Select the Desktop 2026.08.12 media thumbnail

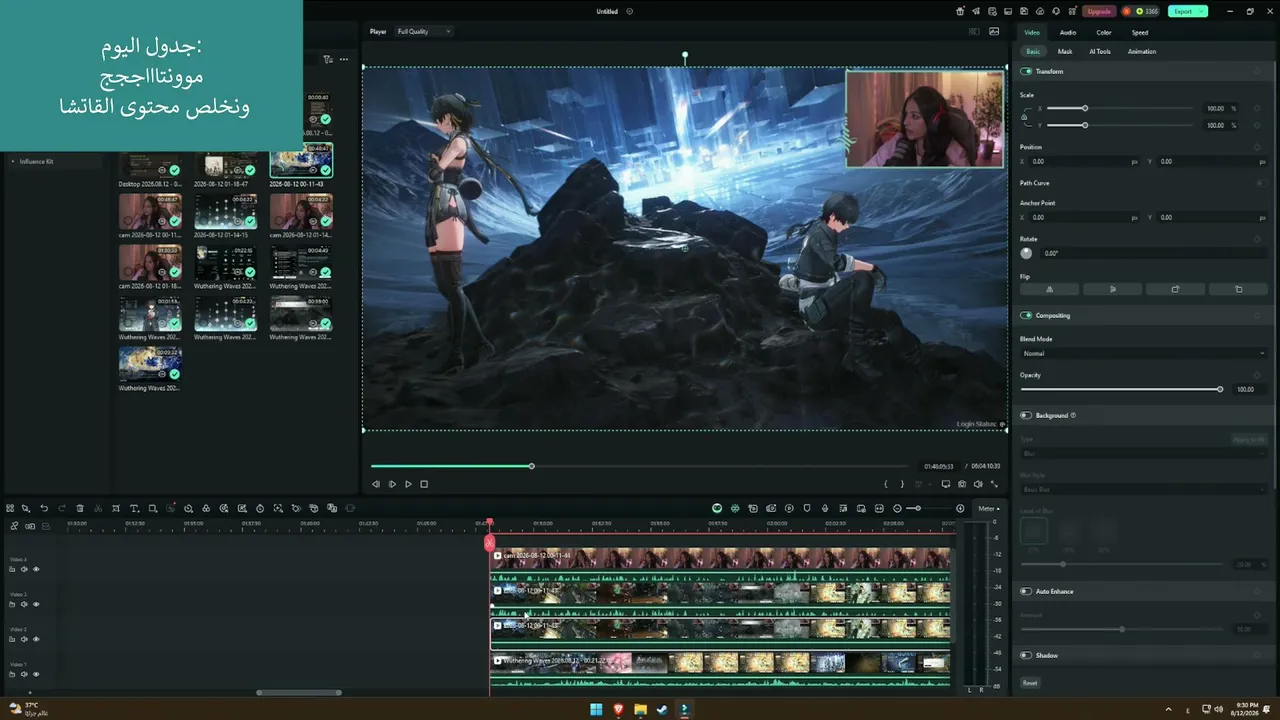(150, 163)
